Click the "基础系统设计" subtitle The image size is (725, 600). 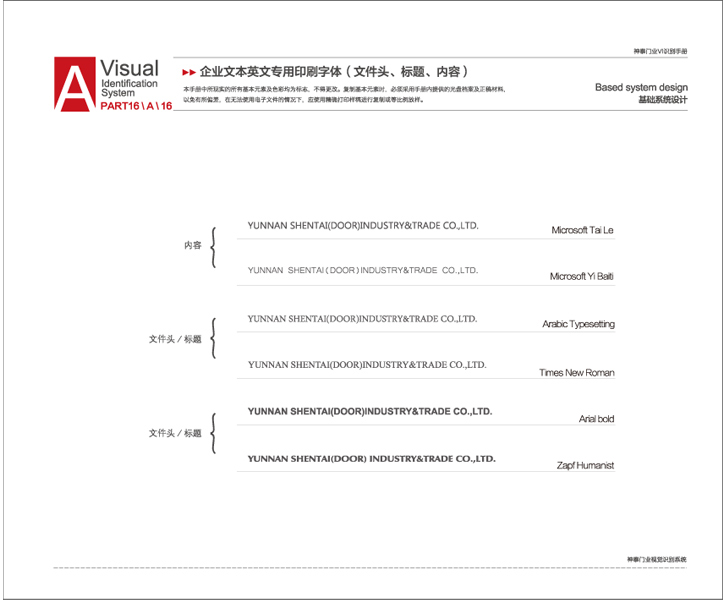click(x=663, y=99)
